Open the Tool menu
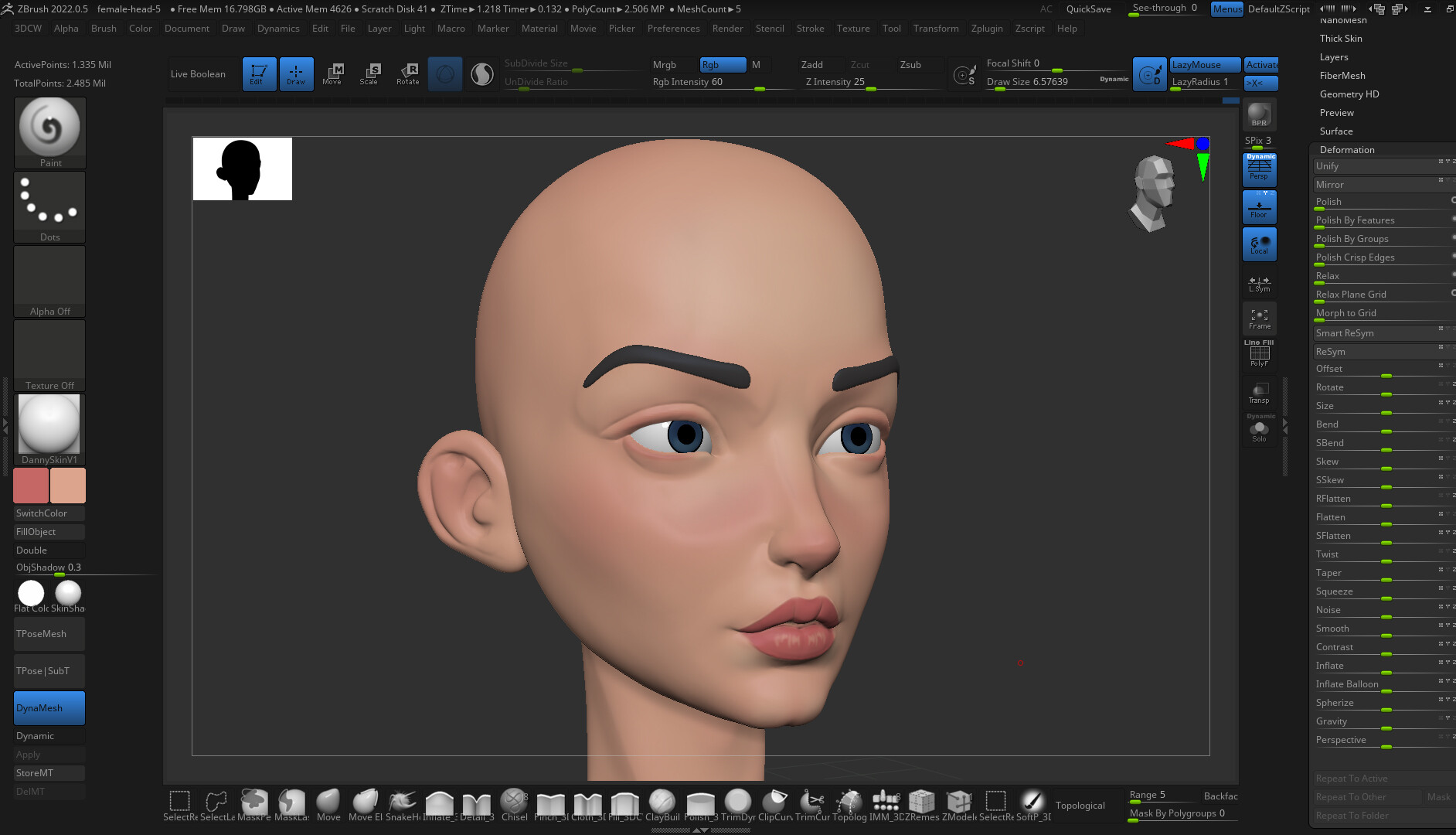 tap(891, 29)
